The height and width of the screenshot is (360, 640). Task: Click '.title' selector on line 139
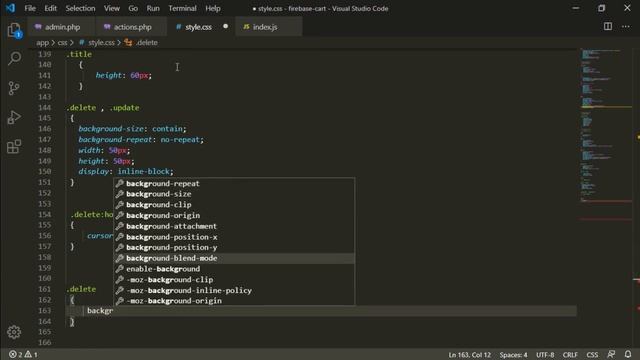tap(79, 54)
